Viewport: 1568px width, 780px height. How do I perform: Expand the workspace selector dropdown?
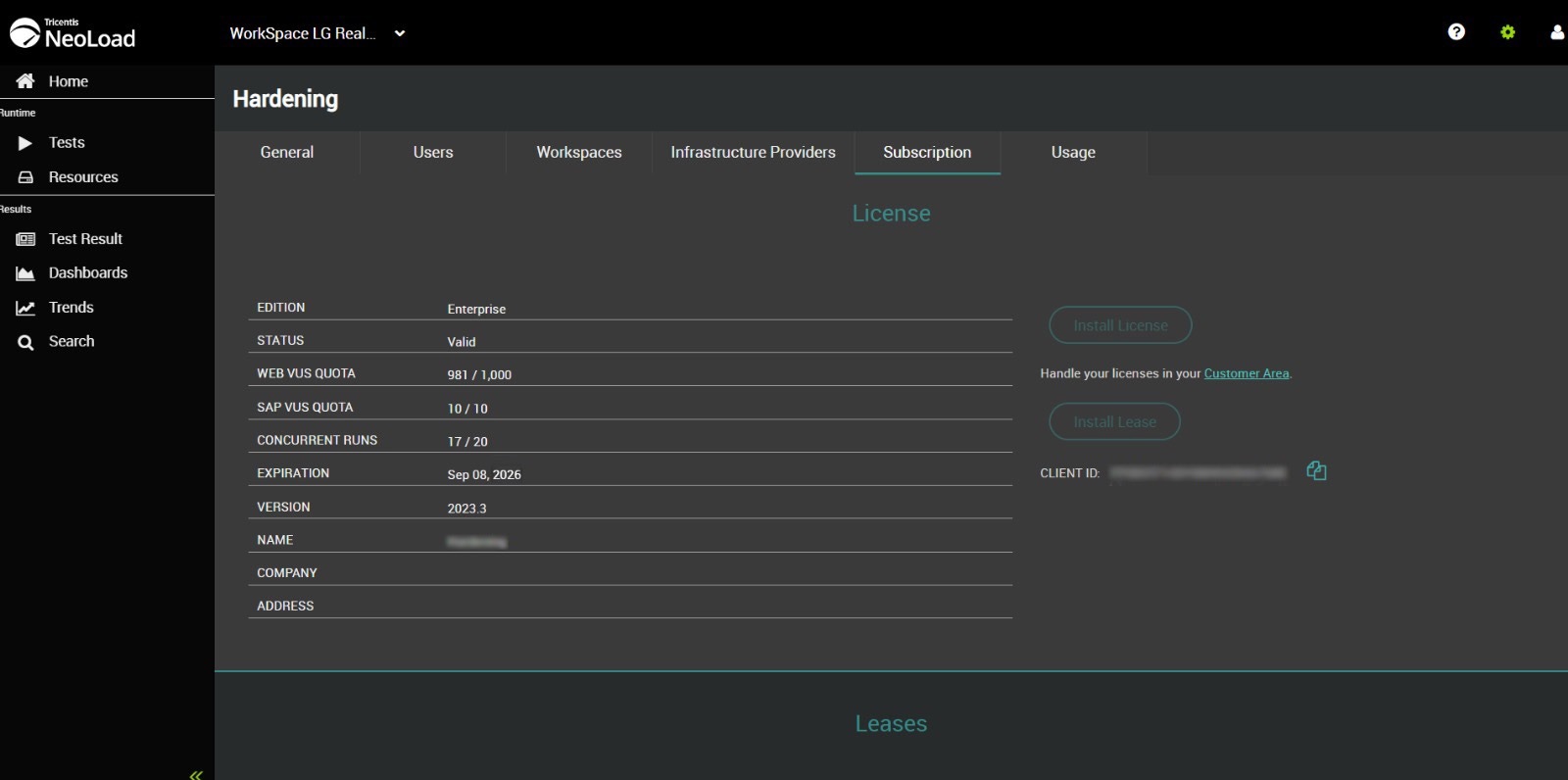click(x=399, y=33)
